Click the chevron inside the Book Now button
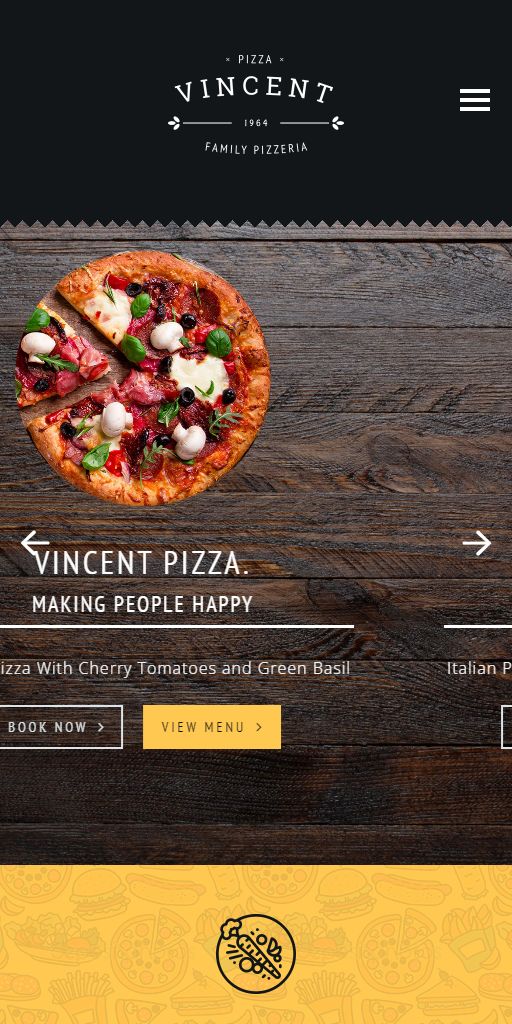The height and width of the screenshot is (1024, 512). click(101, 727)
